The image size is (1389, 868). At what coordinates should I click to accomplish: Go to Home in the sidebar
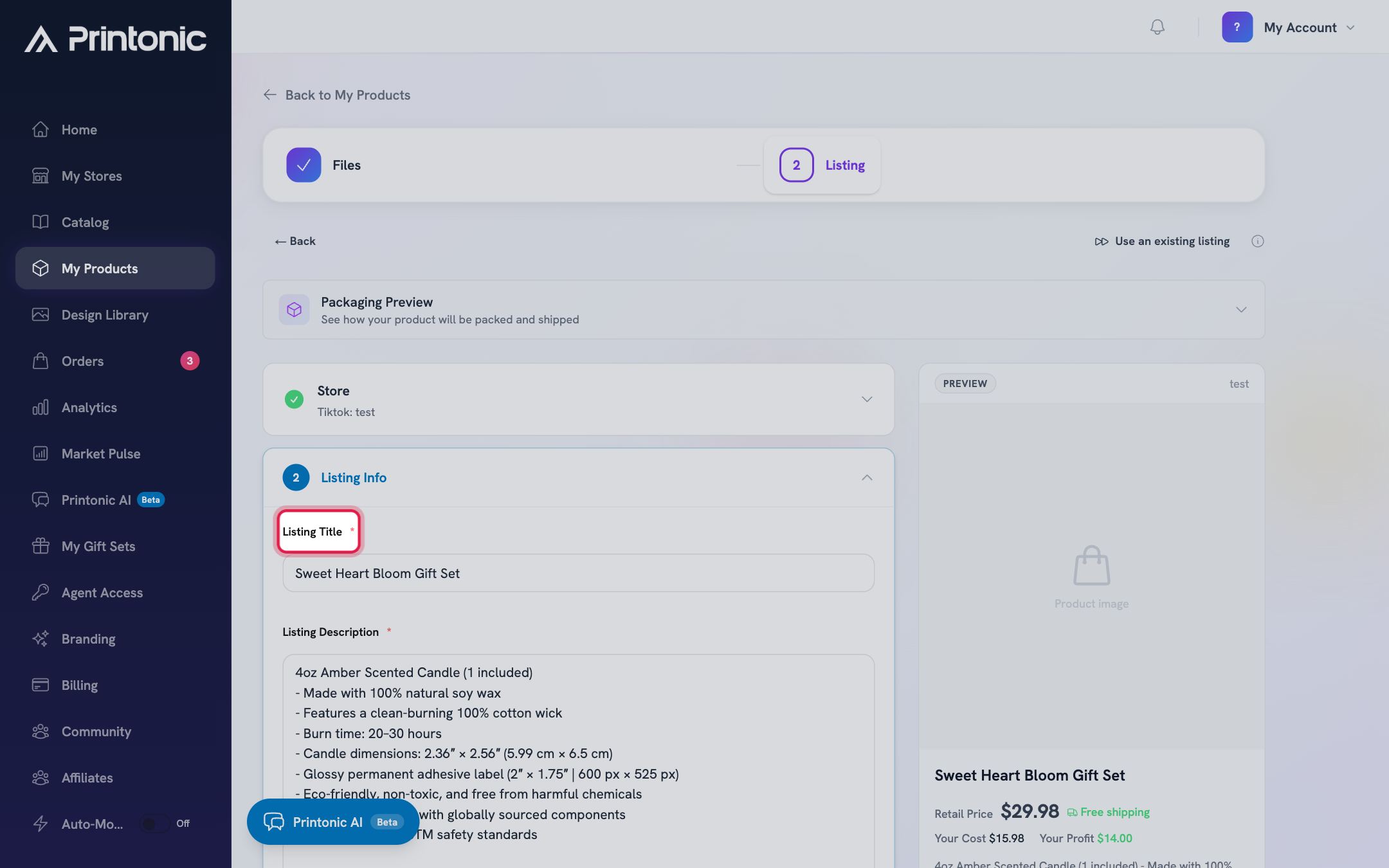115,130
